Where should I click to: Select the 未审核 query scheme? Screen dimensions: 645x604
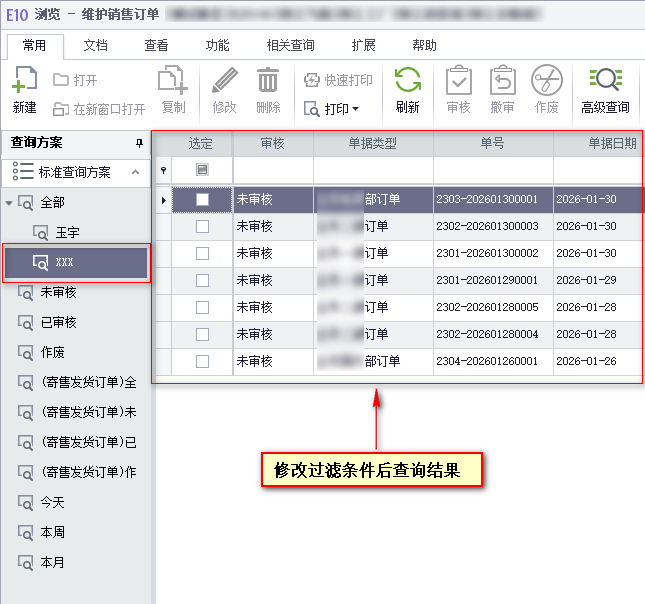tap(58, 293)
